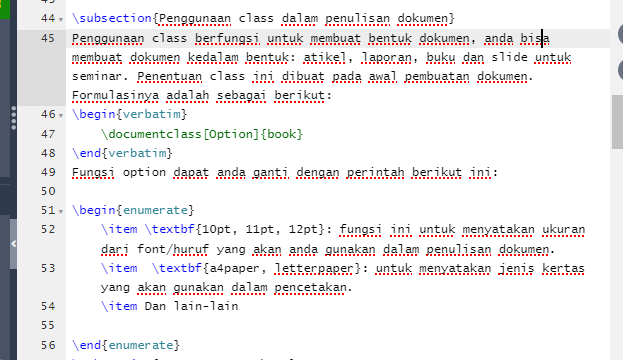Click the 'letterpaper' word on line 53
Viewport: 623px width, 360px height.
coord(314,268)
